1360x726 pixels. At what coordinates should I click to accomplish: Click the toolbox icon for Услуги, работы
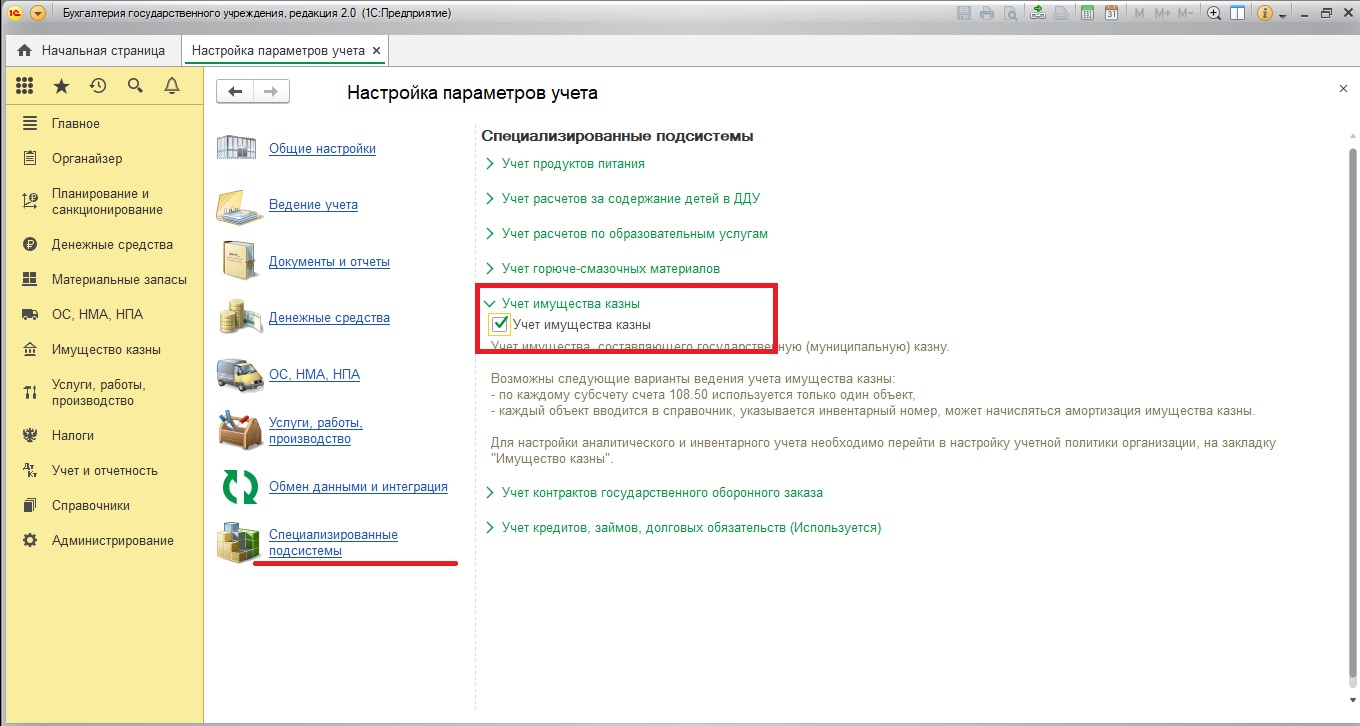pos(238,431)
